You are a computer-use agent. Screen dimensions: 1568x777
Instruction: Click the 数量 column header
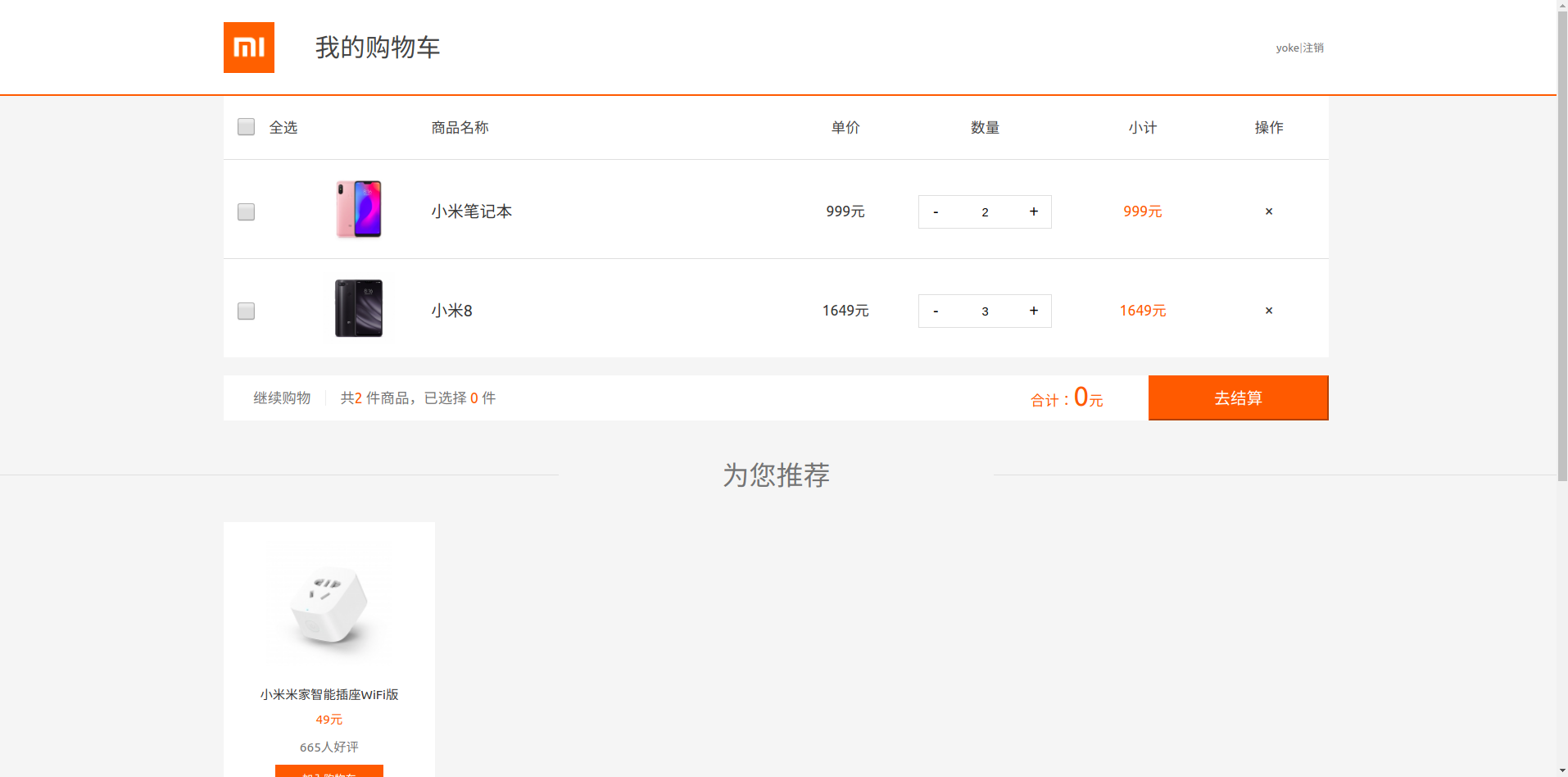point(985,127)
